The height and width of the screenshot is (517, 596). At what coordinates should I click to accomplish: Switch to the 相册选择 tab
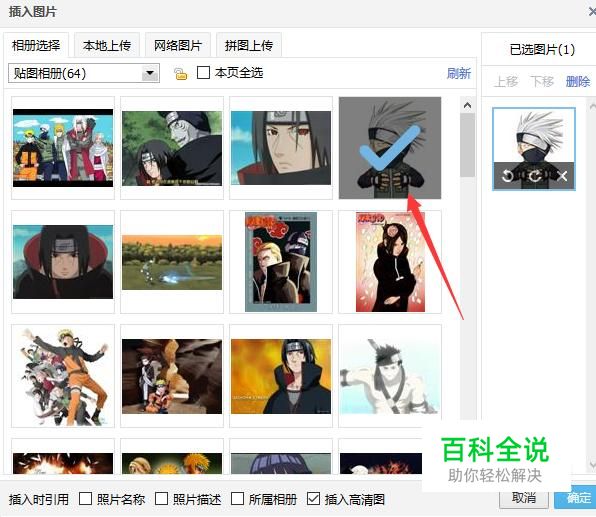click(x=36, y=46)
